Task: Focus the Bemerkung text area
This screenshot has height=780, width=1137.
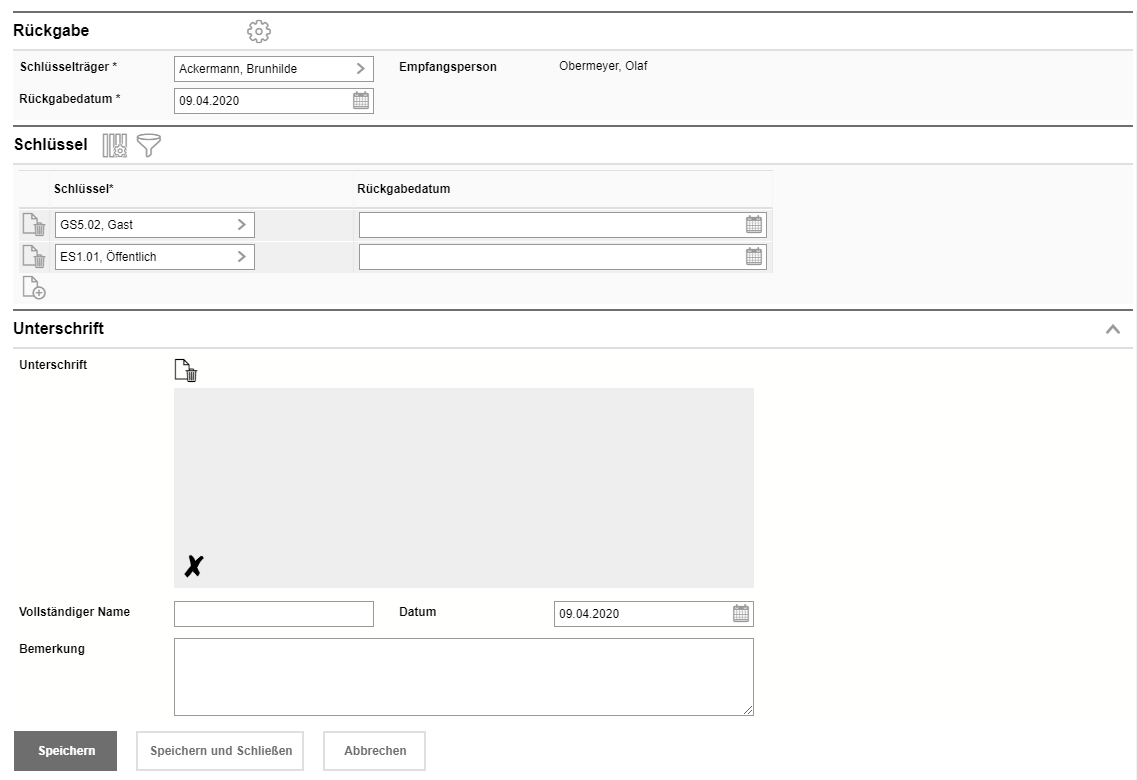Action: 463,677
